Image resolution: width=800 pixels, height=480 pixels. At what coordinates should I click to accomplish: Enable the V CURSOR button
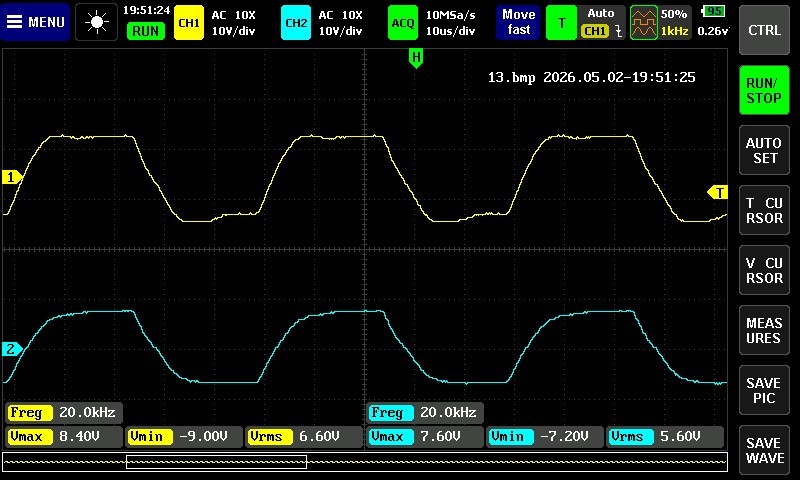764,270
